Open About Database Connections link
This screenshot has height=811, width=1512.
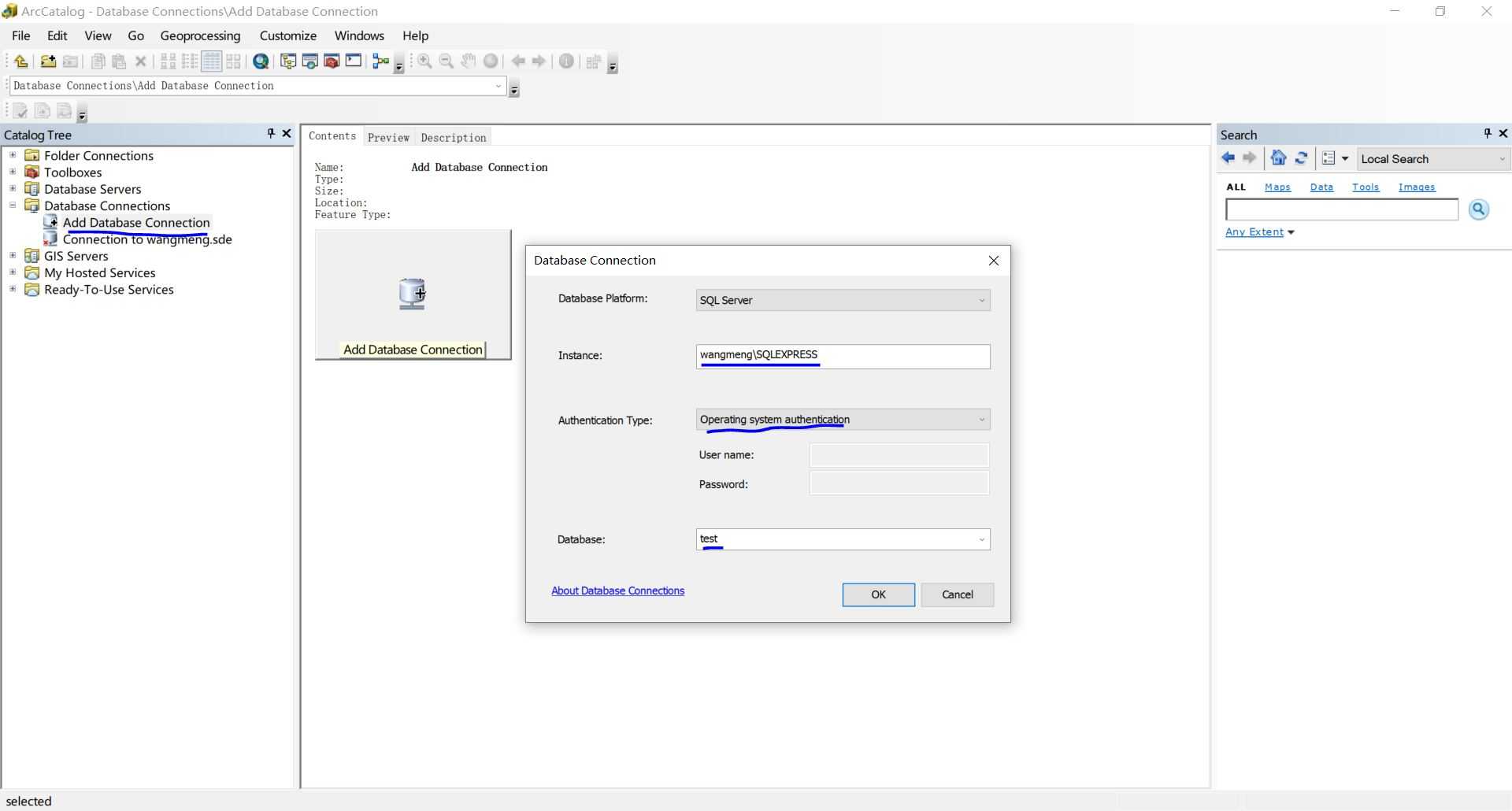(x=618, y=591)
